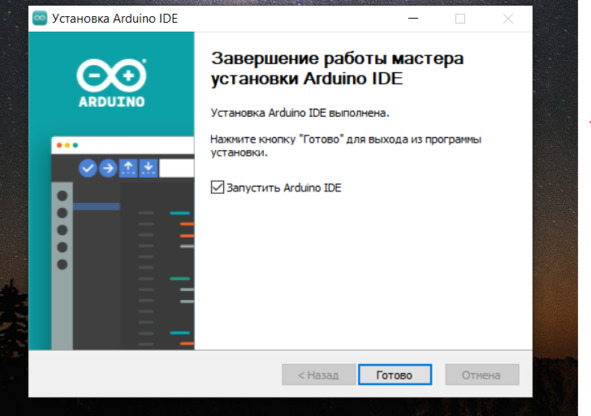Click the green dot in the illustrated window
This screenshot has width=591, height=416.
pos(75,145)
